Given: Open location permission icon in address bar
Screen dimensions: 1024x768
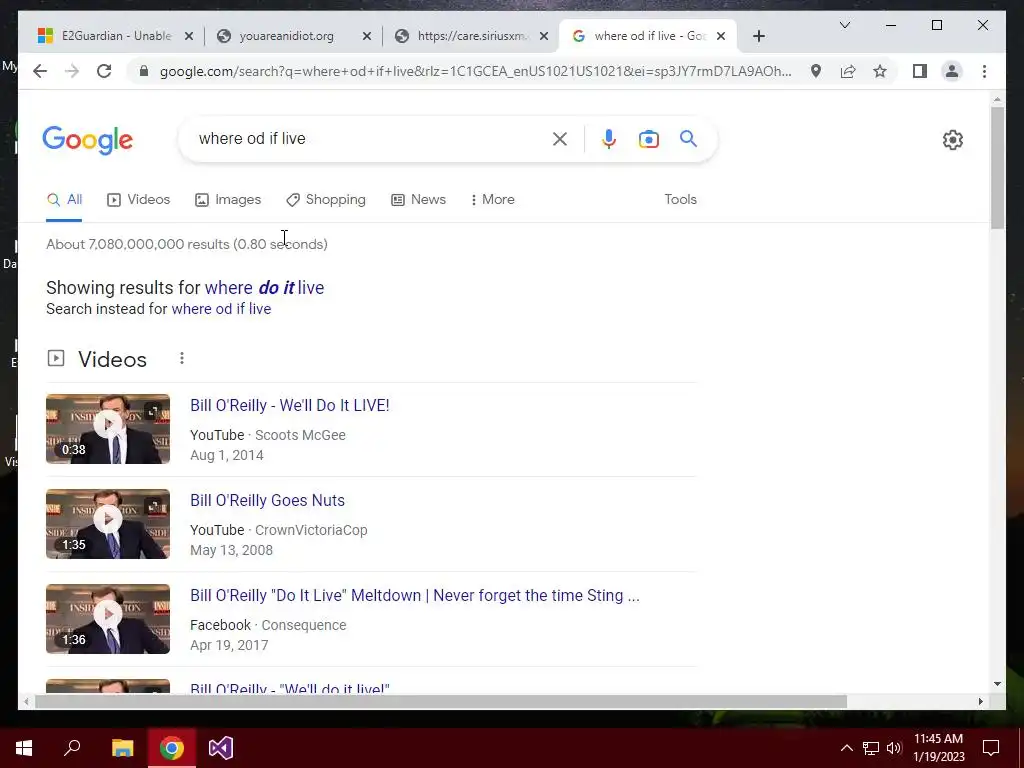Looking at the screenshot, I should click(x=816, y=71).
